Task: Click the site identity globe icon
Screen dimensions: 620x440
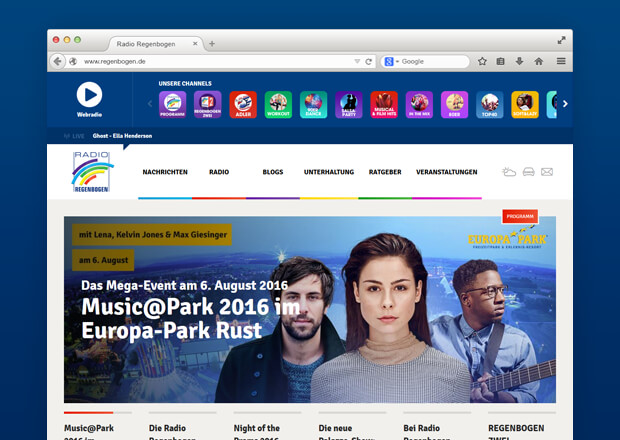Action: 73,61
